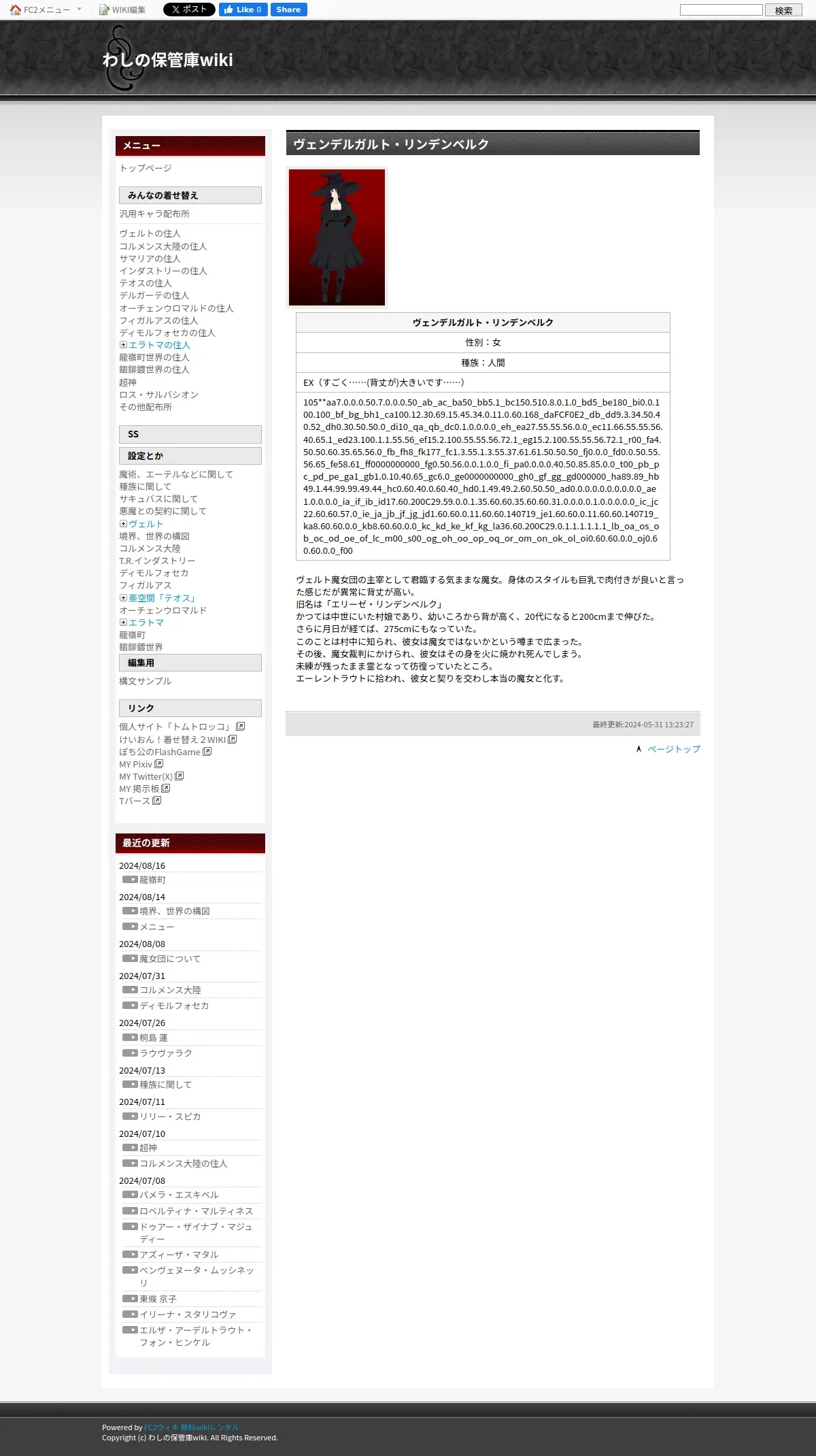Open 魔術、エーテルなどに関して link
The width and height of the screenshot is (816, 1456).
pos(176,474)
